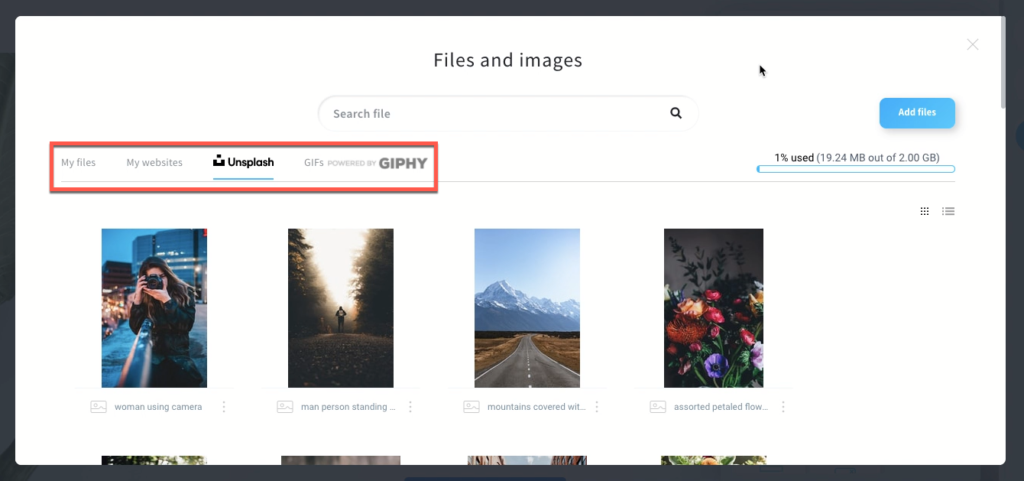Open options menu for woman using camera

[224, 407]
